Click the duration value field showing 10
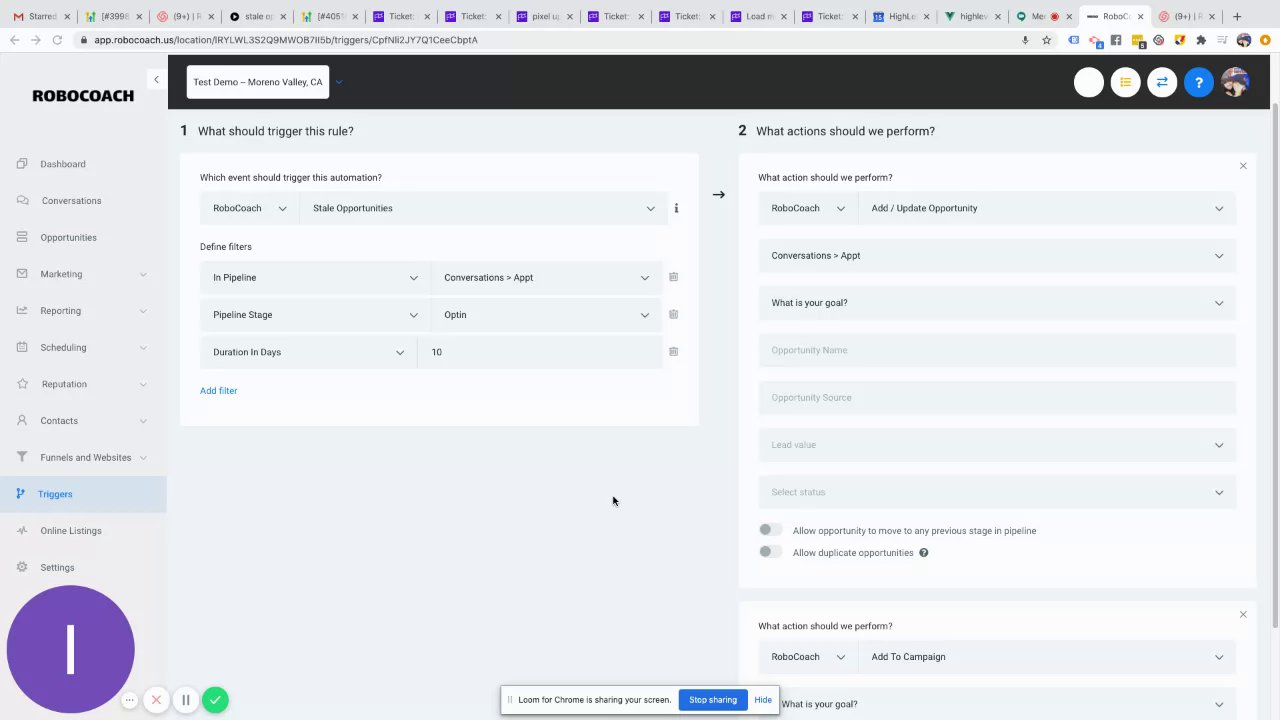Image resolution: width=1280 pixels, height=720 pixels. 540,352
